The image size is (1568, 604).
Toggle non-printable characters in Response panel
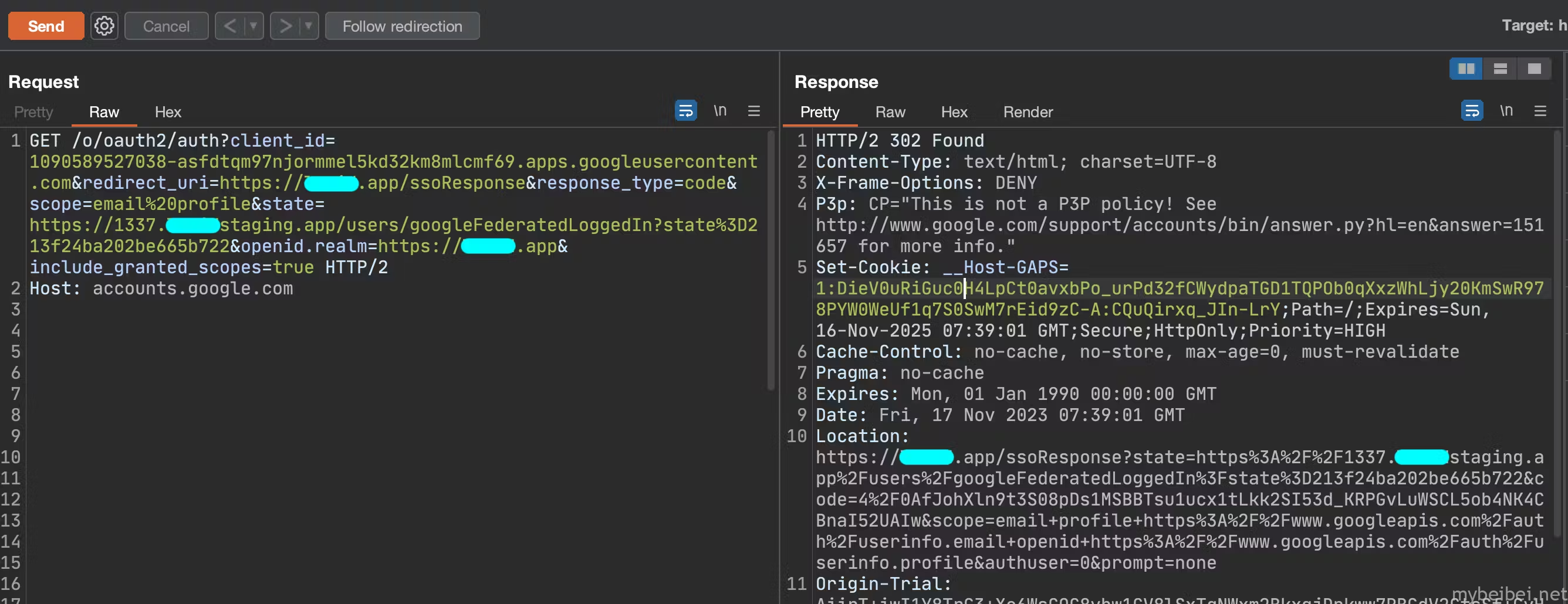[1506, 111]
